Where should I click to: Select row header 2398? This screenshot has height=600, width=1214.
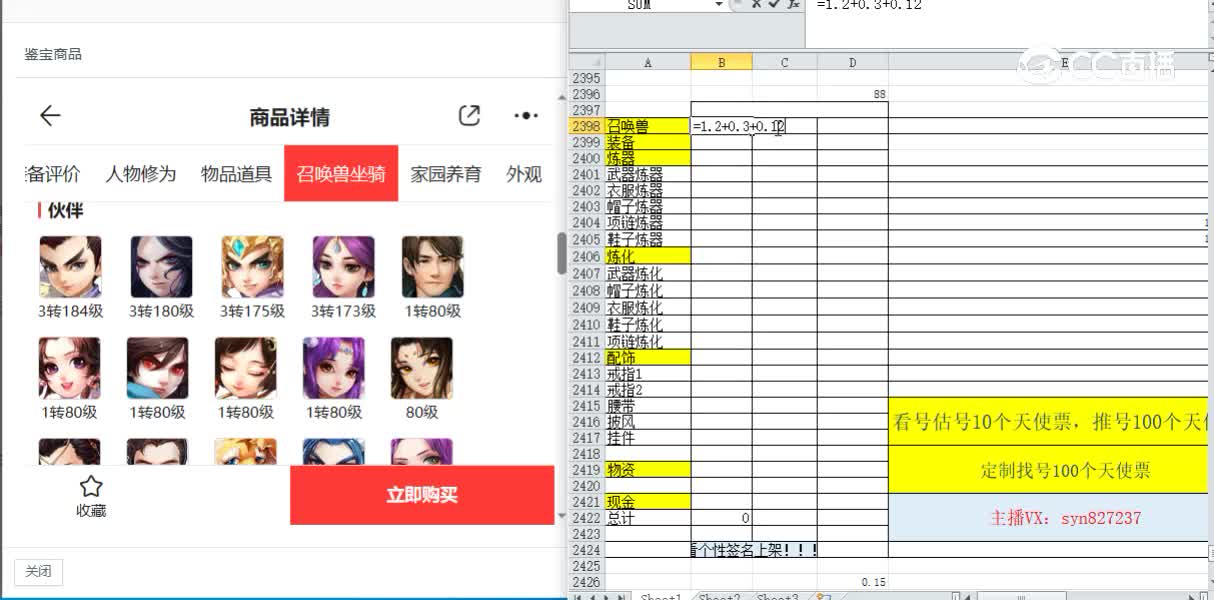[587, 126]
